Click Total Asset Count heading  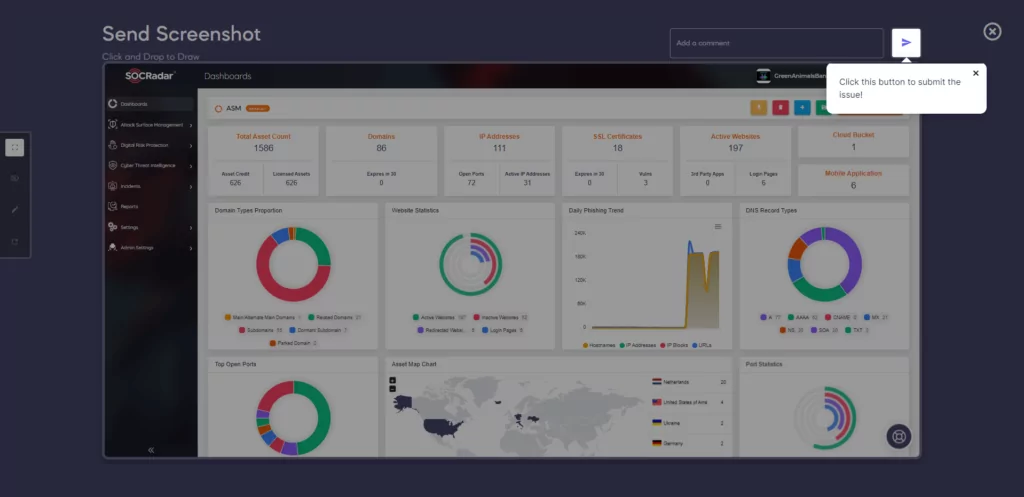point(263,136)
